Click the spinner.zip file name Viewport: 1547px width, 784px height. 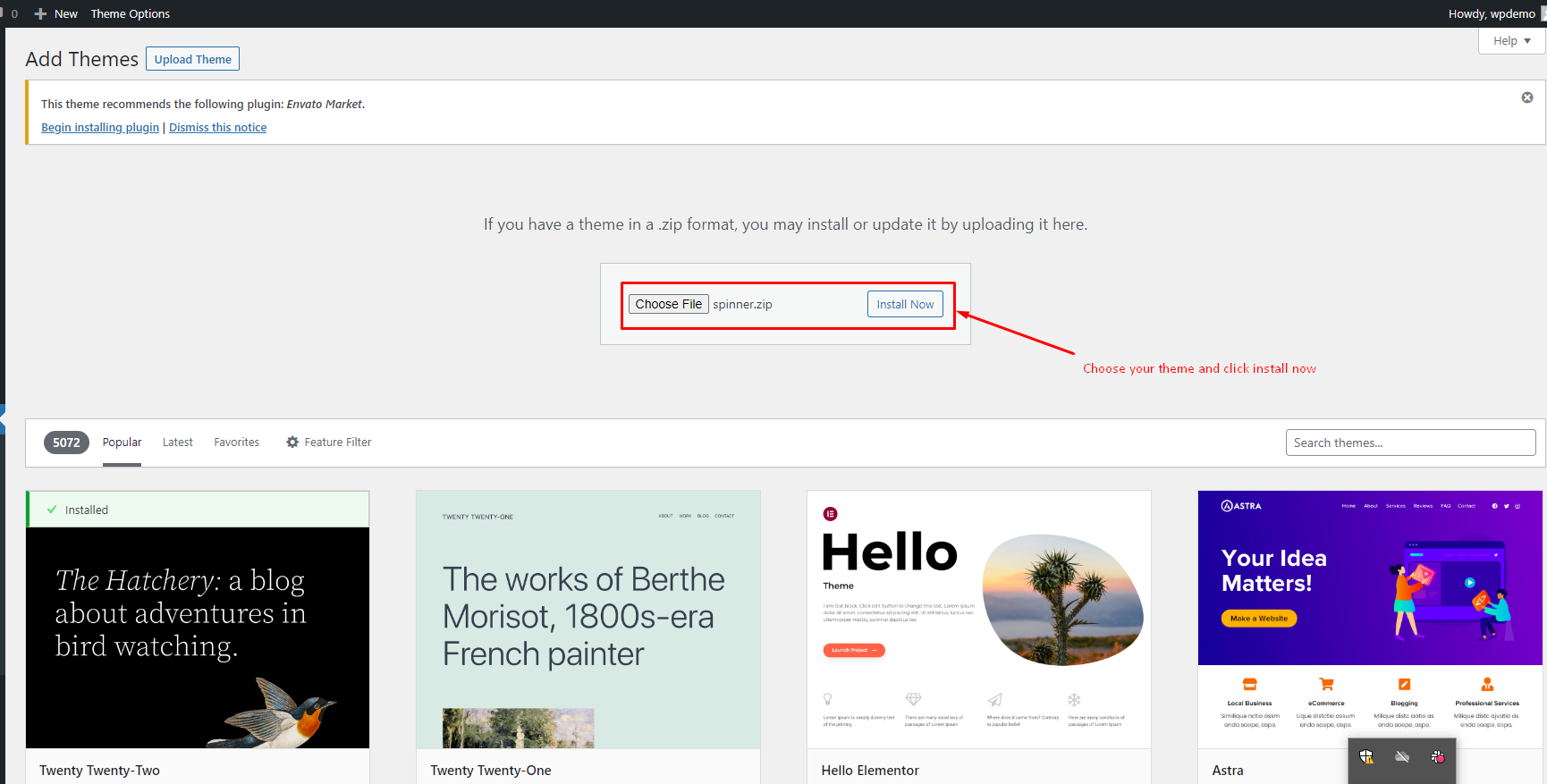coord(742,305)
